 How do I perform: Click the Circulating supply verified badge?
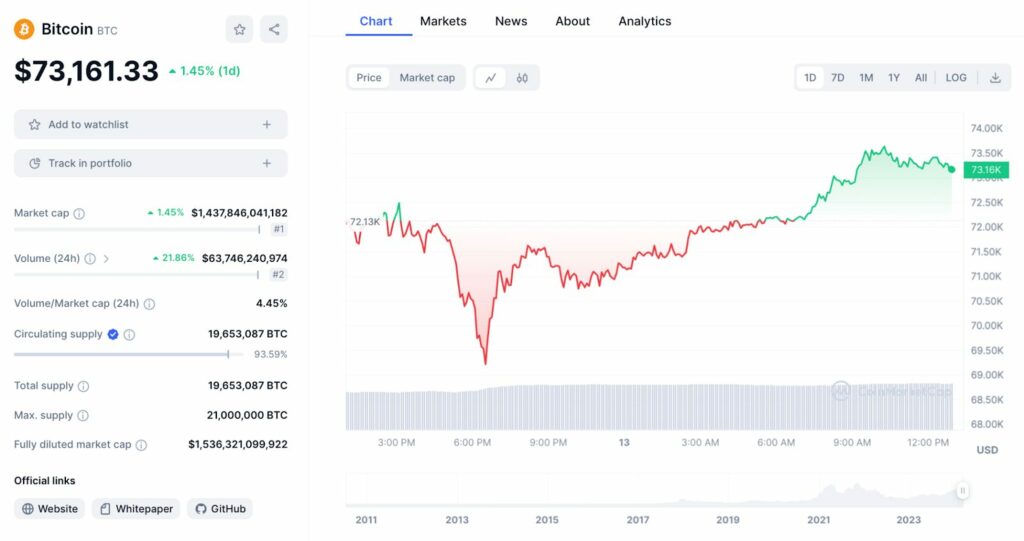pyautogui.click(x=113, y=334)
